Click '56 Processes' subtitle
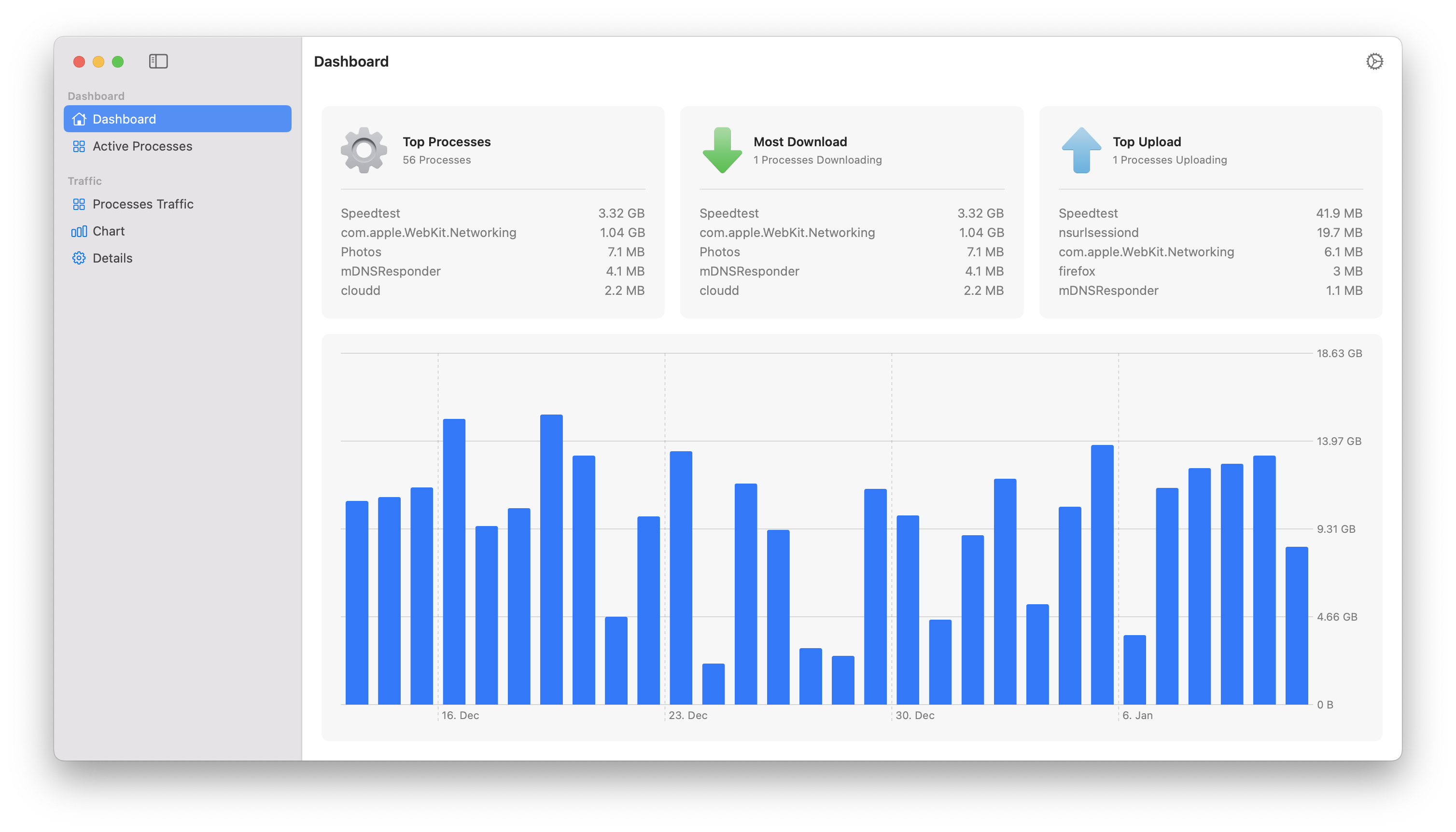The image size is (1456, 832). click(x=436, y=160)
